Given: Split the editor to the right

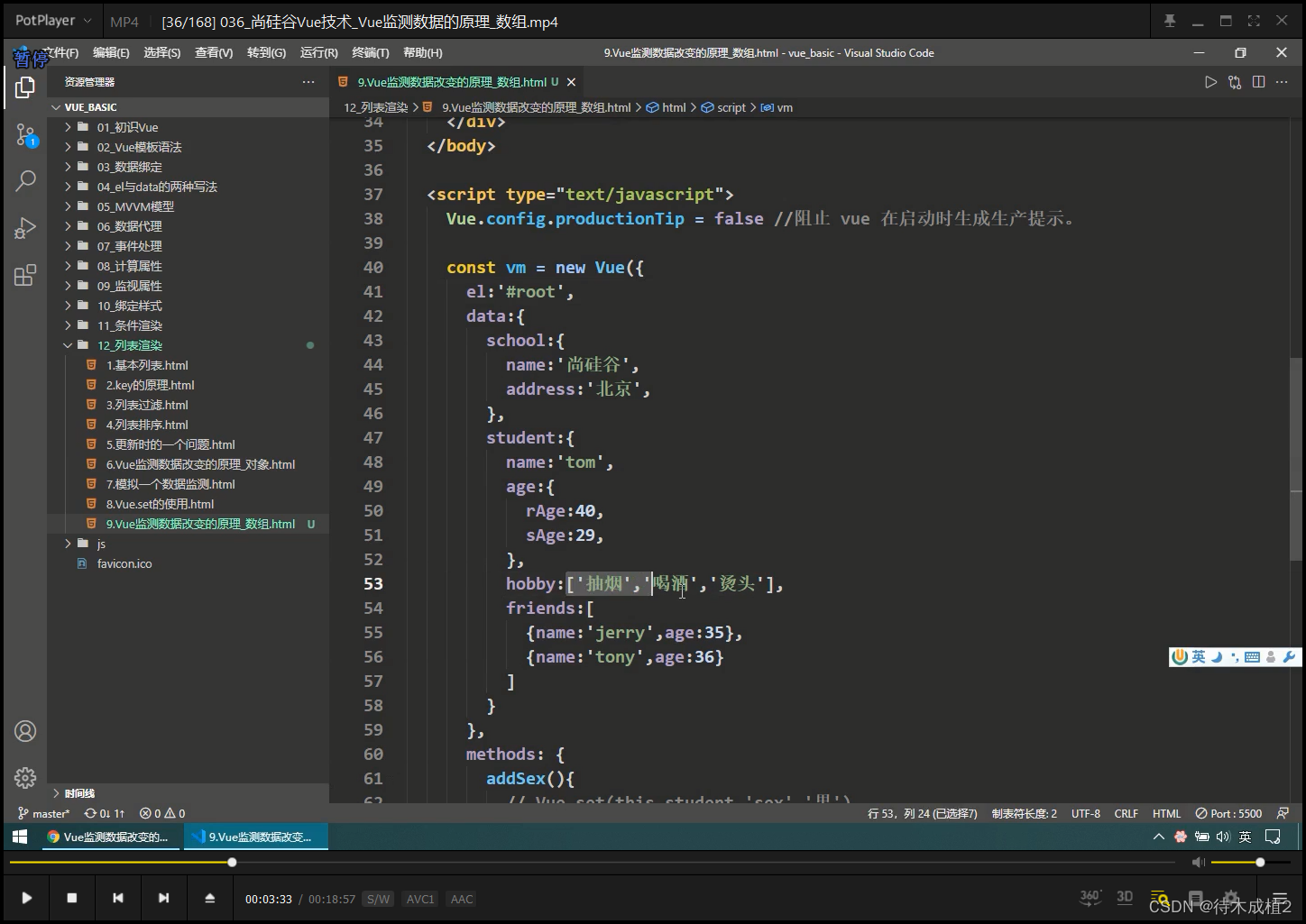Looking at the screenshot, I should pyautogui.click(x=1258, y=82).
